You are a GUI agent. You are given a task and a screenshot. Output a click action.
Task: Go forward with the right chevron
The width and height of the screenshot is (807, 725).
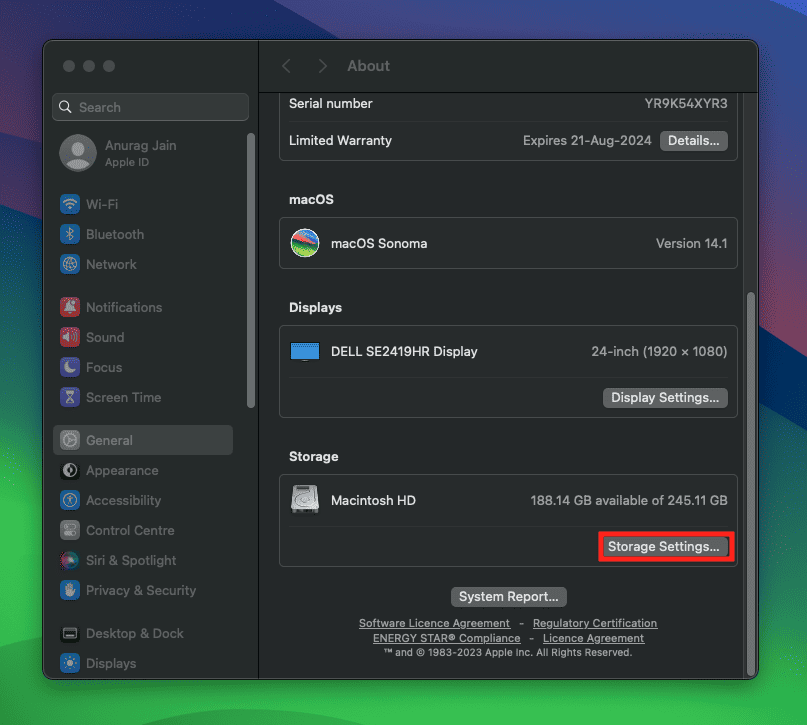(x=323, y=66)
